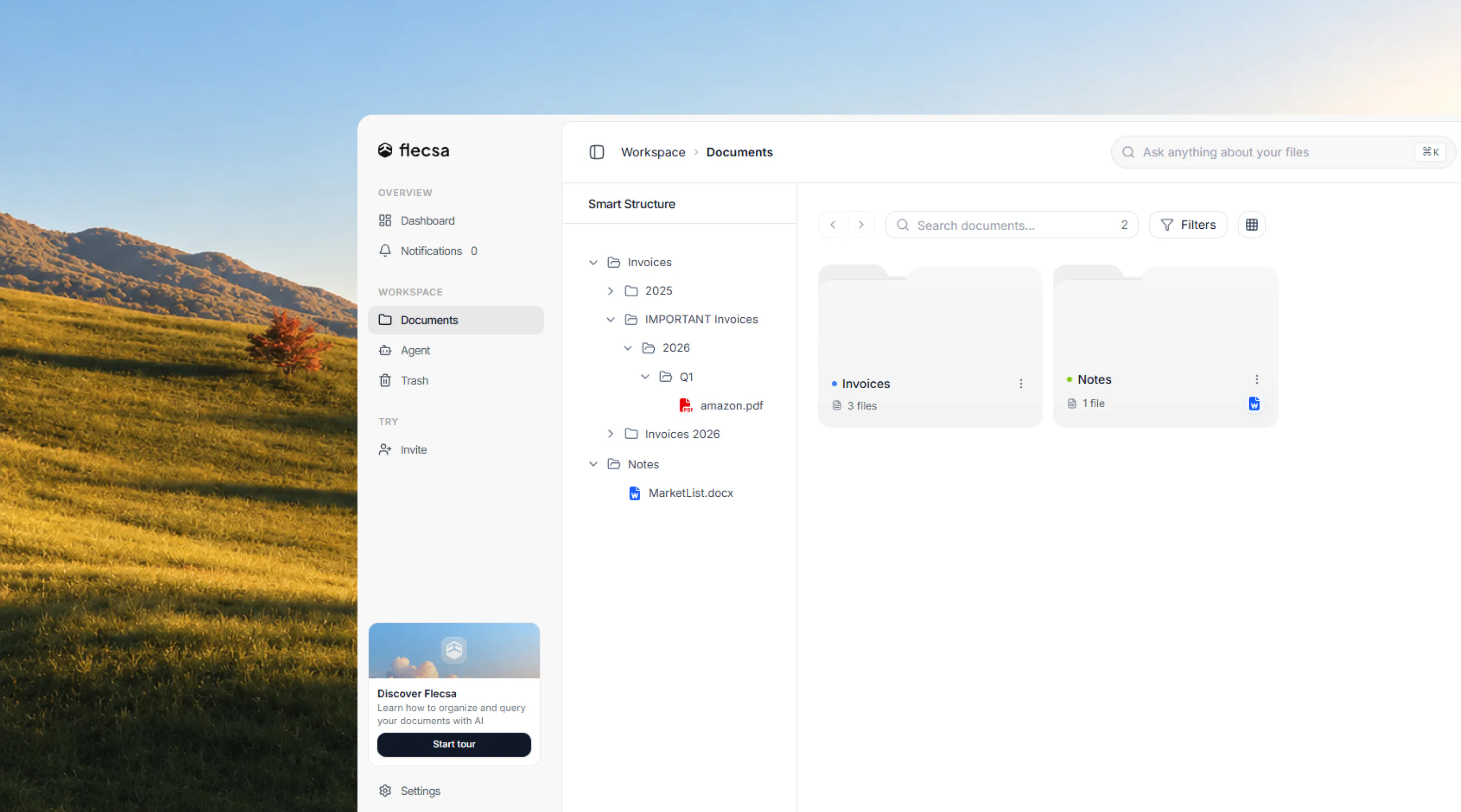Open the Filters button
The width and height of the screenshot is (1461, 812).
click(x=1188, y=225)
